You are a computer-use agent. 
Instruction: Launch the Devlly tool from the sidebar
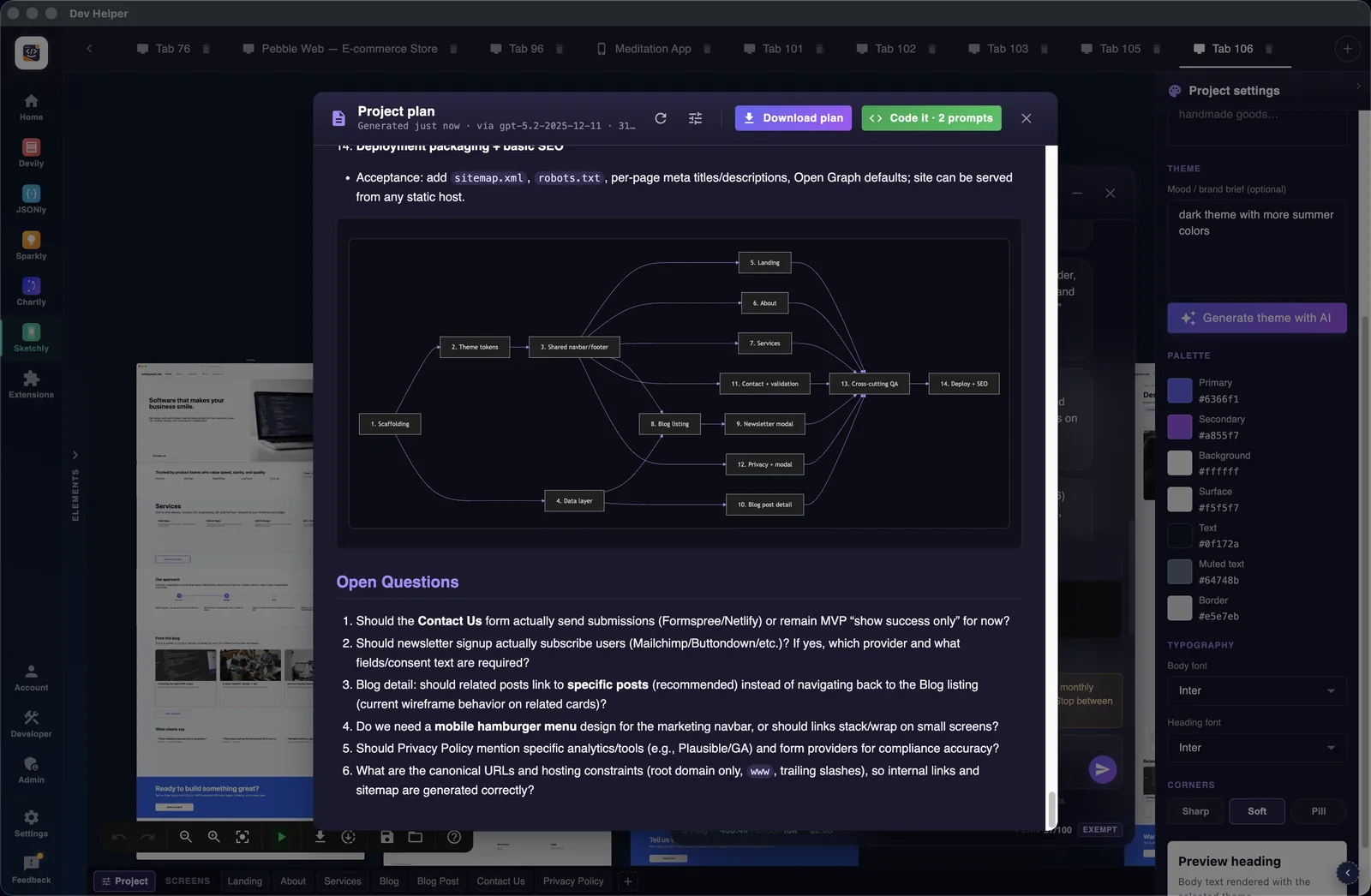(x=31, y=153)
